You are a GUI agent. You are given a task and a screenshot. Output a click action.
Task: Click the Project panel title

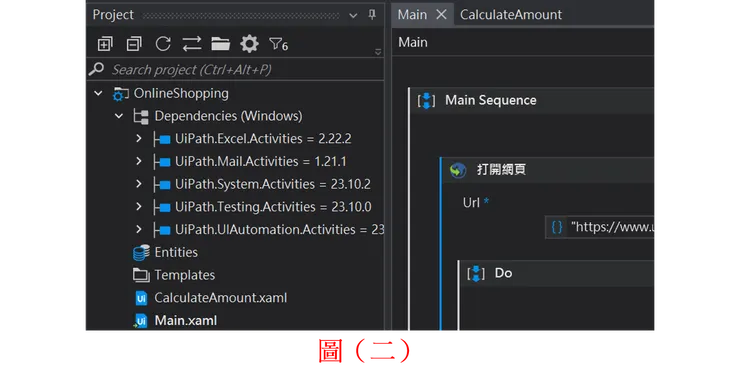click(x=113, y=15)
